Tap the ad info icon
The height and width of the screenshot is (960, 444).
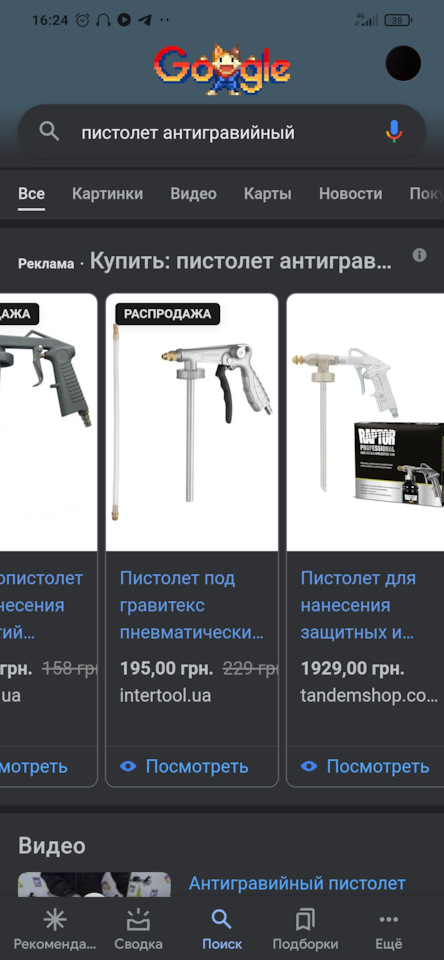click(420, 255)
